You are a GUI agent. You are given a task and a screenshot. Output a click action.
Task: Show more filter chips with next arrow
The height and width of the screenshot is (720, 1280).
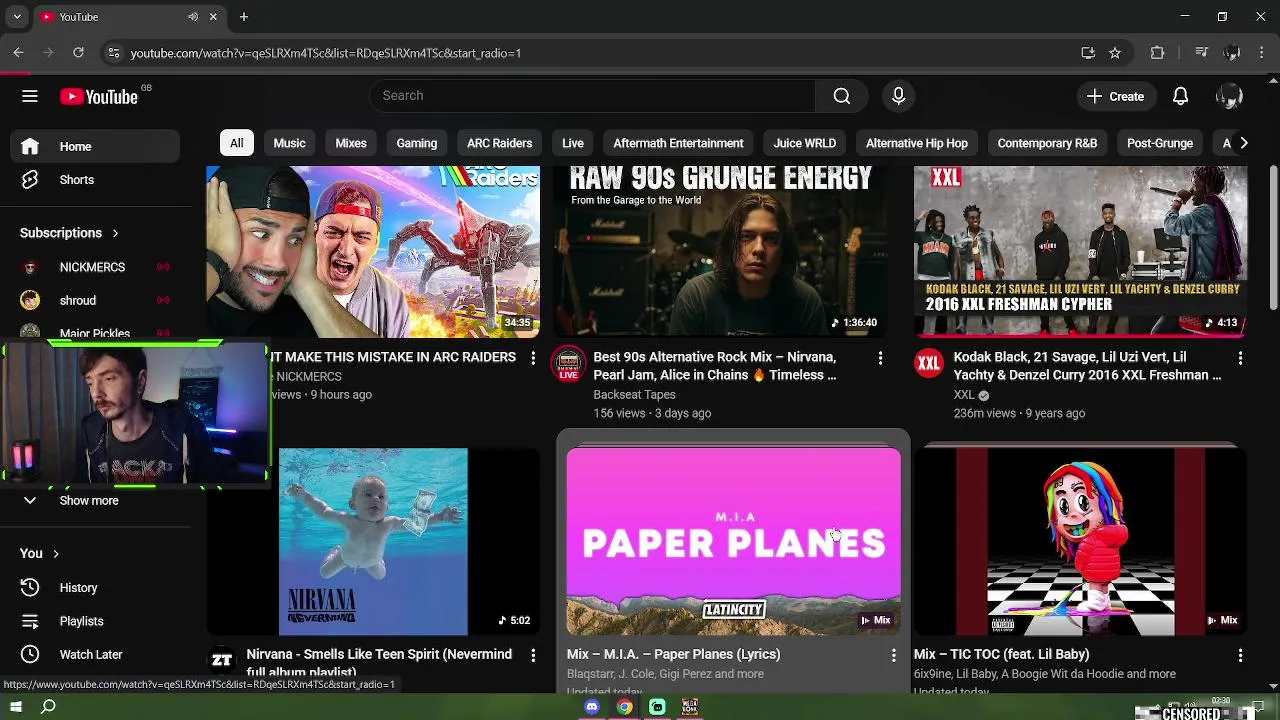point(1243,143)
